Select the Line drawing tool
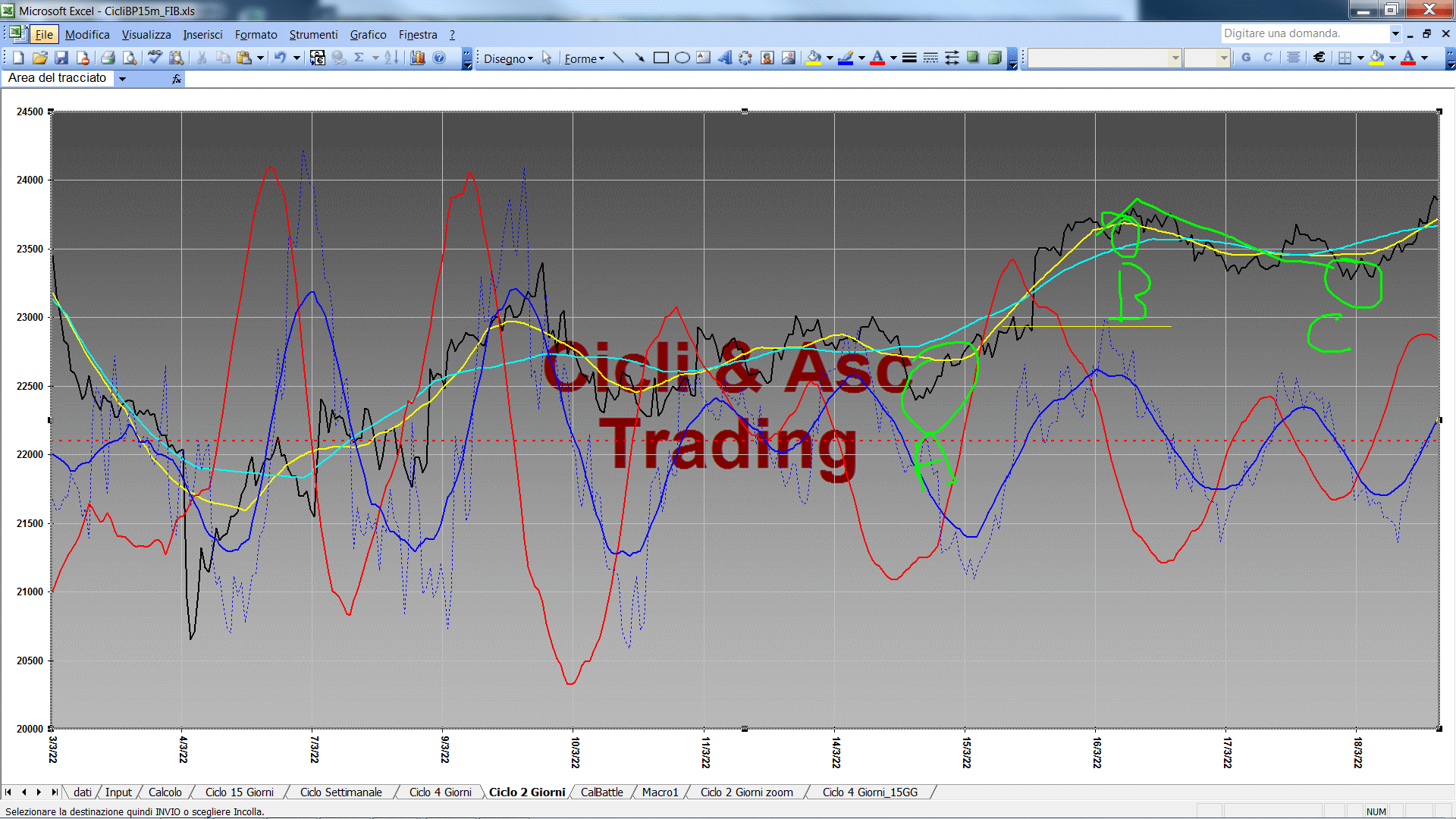The height and width of the screenshot is (819, 1456). pyautogui.click(x=618, y=58)
